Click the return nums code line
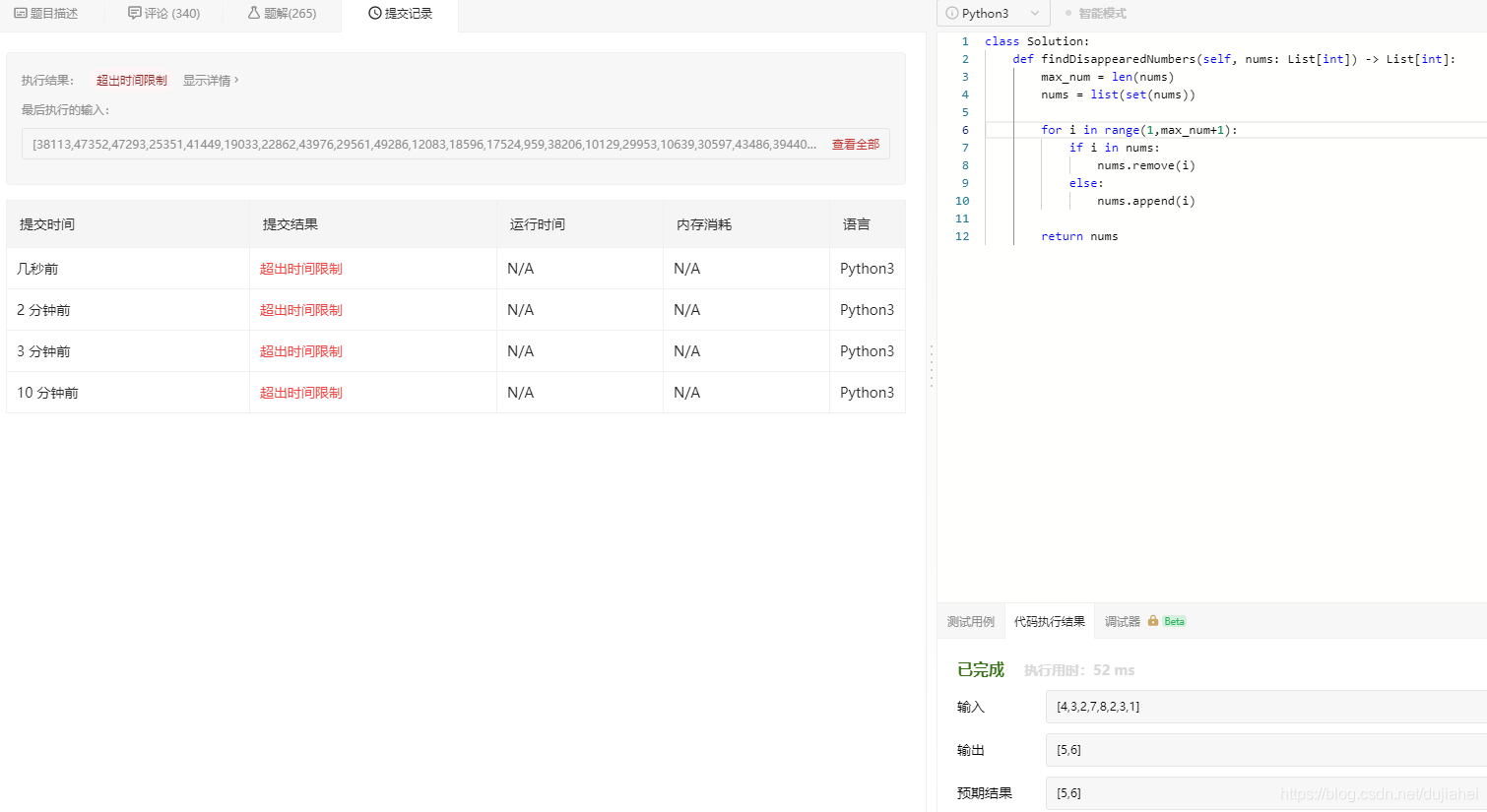The width and height of the screenshot is (1487, 812). pos(1079,236)
